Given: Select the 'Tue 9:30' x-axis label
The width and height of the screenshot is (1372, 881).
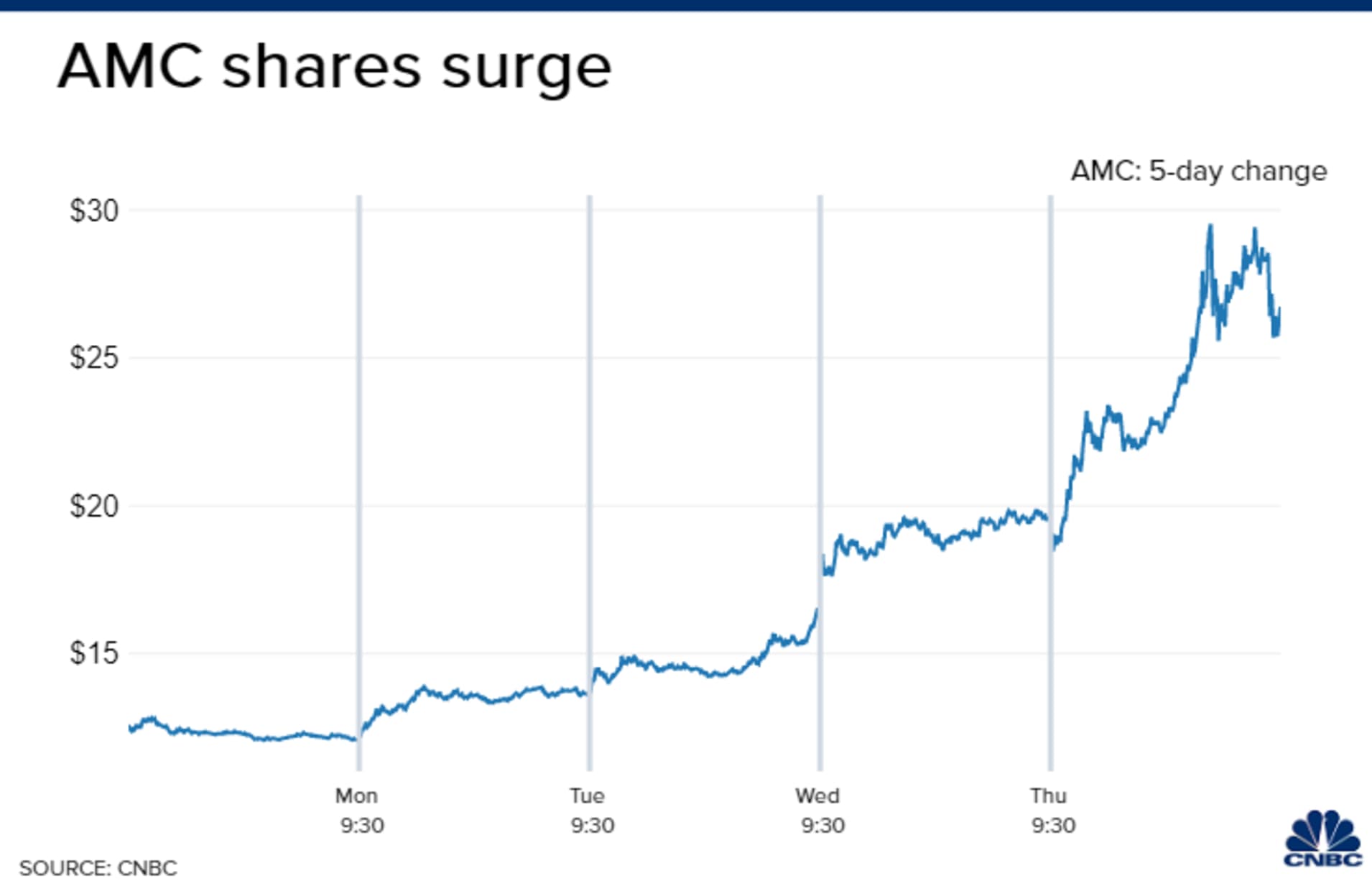Looking at the screenshot, I should (x=590, y=811).
